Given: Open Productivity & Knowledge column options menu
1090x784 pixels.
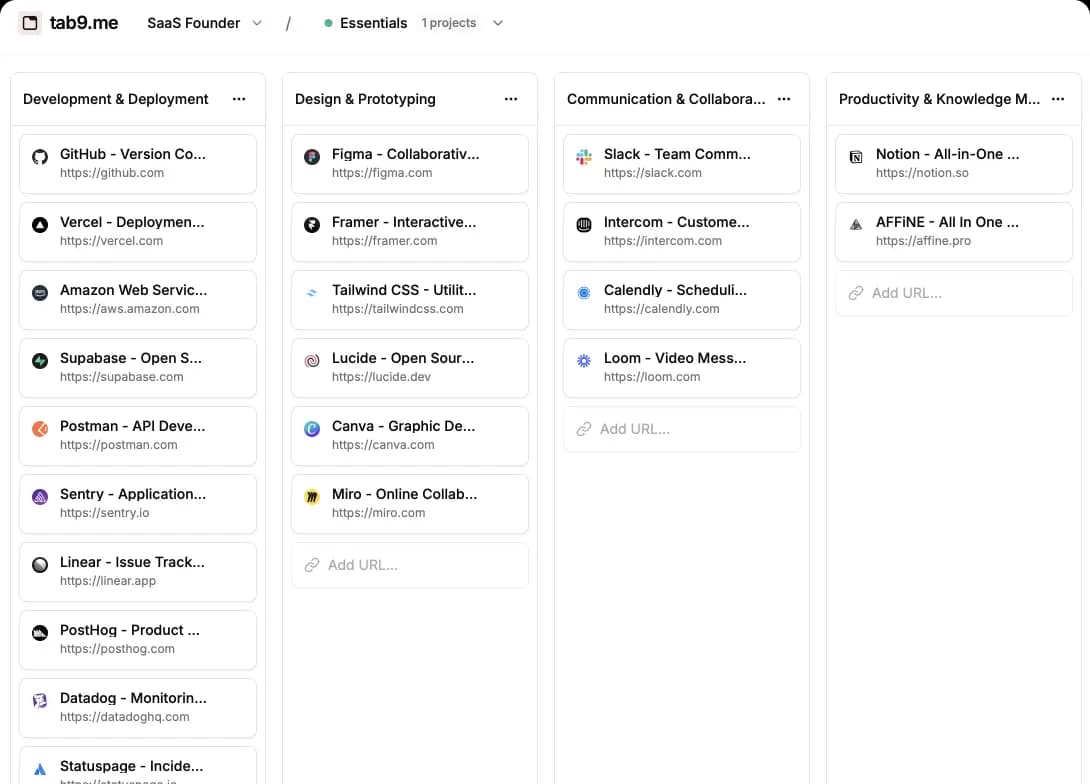Looking at the screenshot, I should (1058, 99).
